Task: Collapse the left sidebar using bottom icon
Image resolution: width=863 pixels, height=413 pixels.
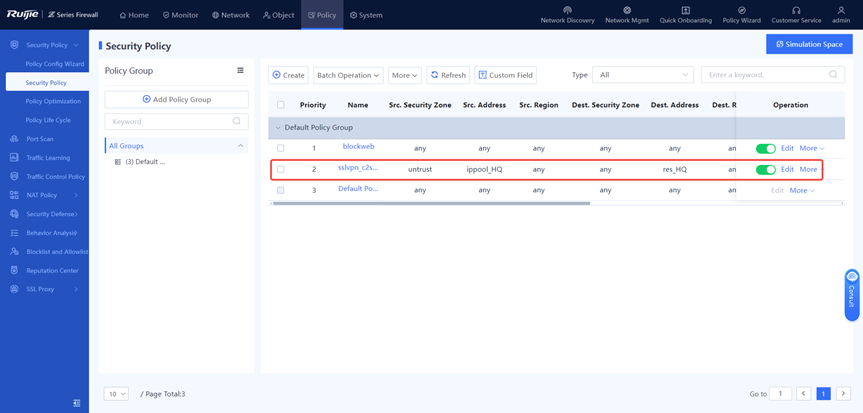Action: coord(77,403)
